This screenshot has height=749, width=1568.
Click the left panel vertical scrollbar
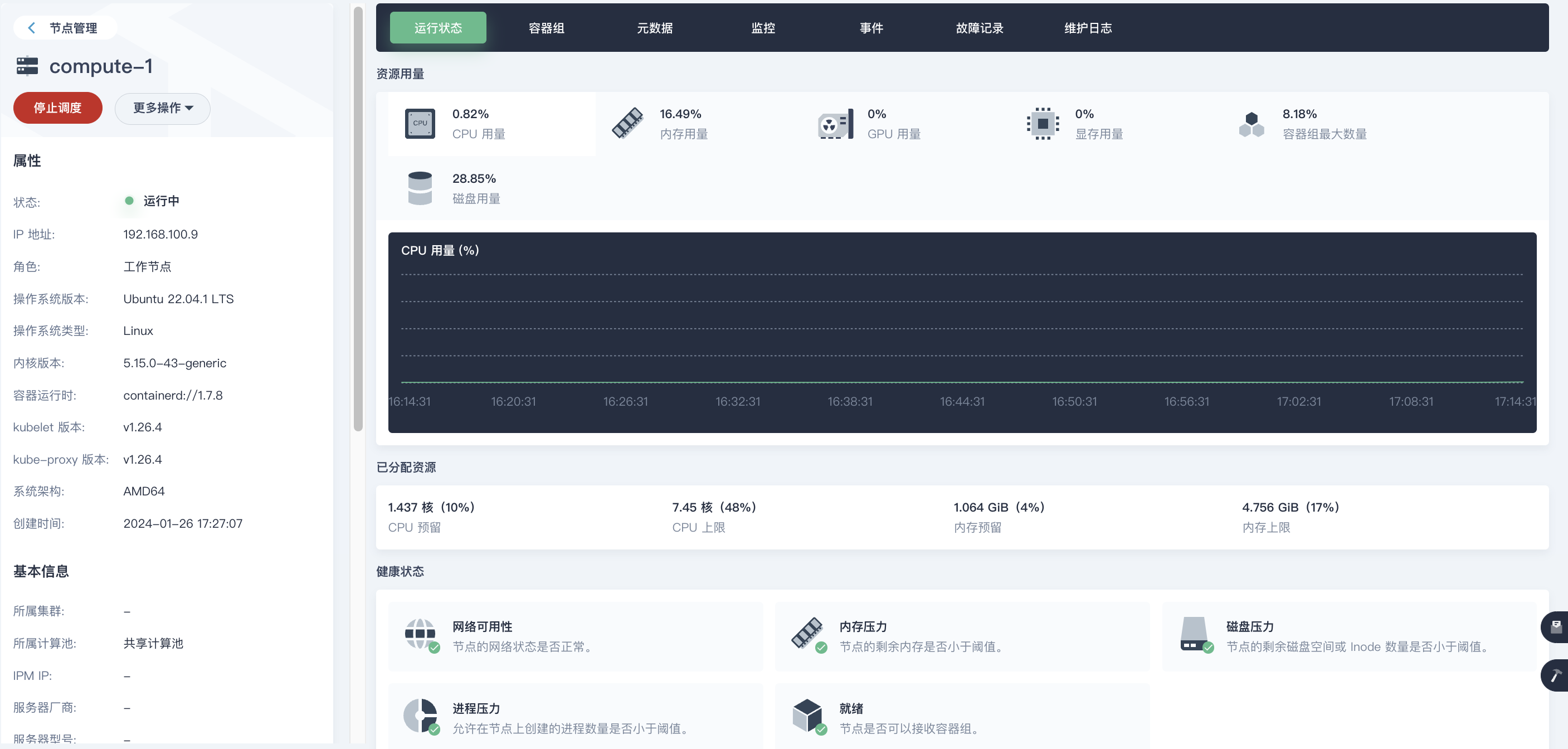click(x=358, y=219)
